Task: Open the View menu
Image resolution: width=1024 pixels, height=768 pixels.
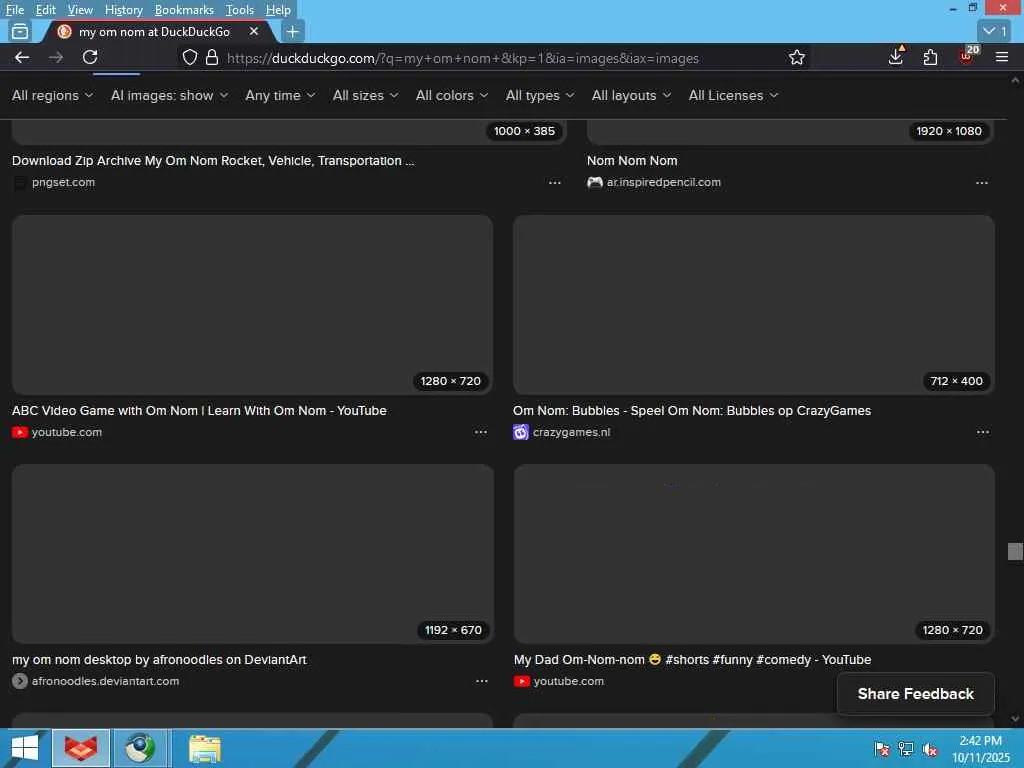Action: point(80,10)
